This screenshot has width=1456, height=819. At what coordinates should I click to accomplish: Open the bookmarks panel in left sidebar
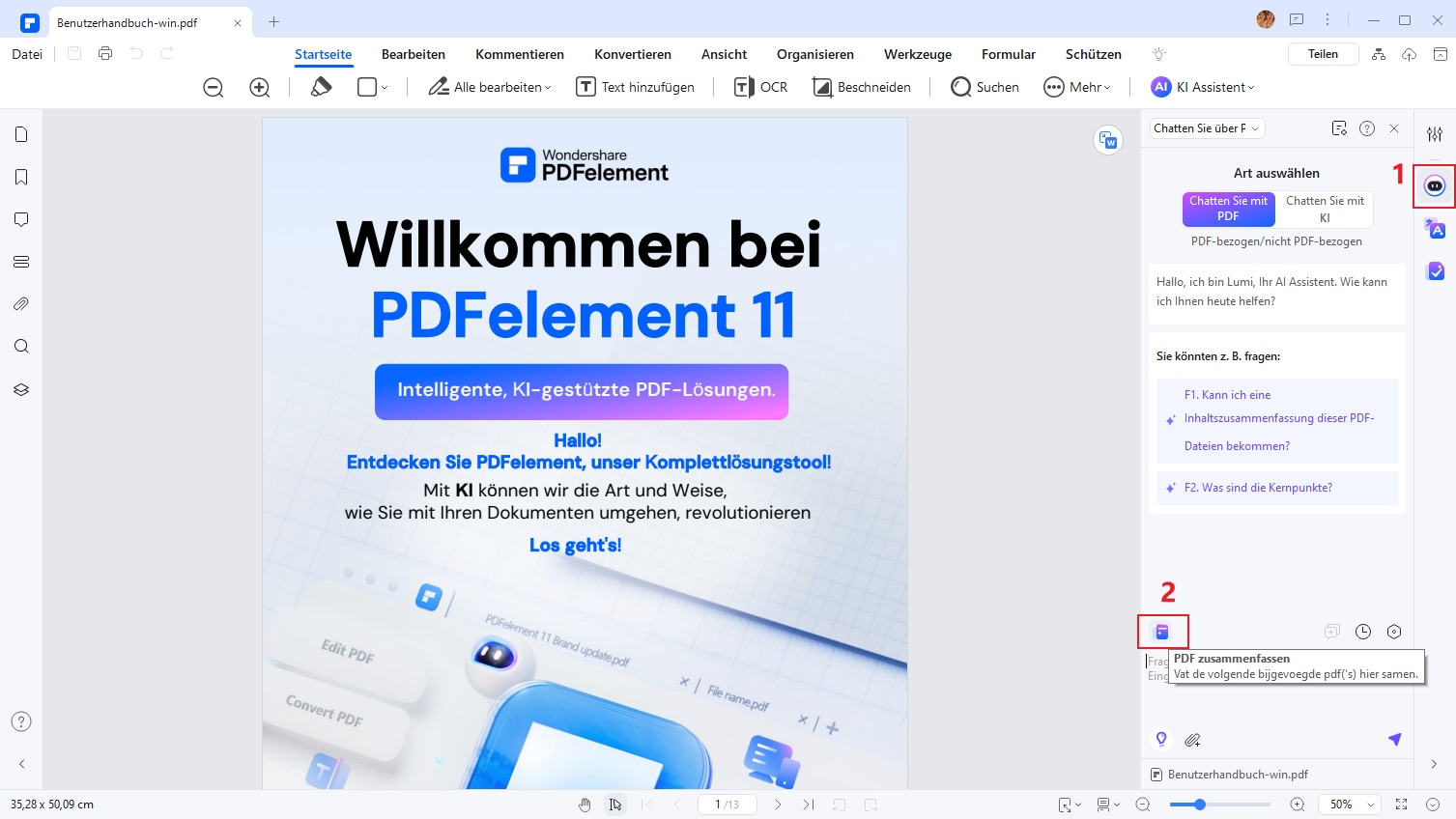coord(21,177)
